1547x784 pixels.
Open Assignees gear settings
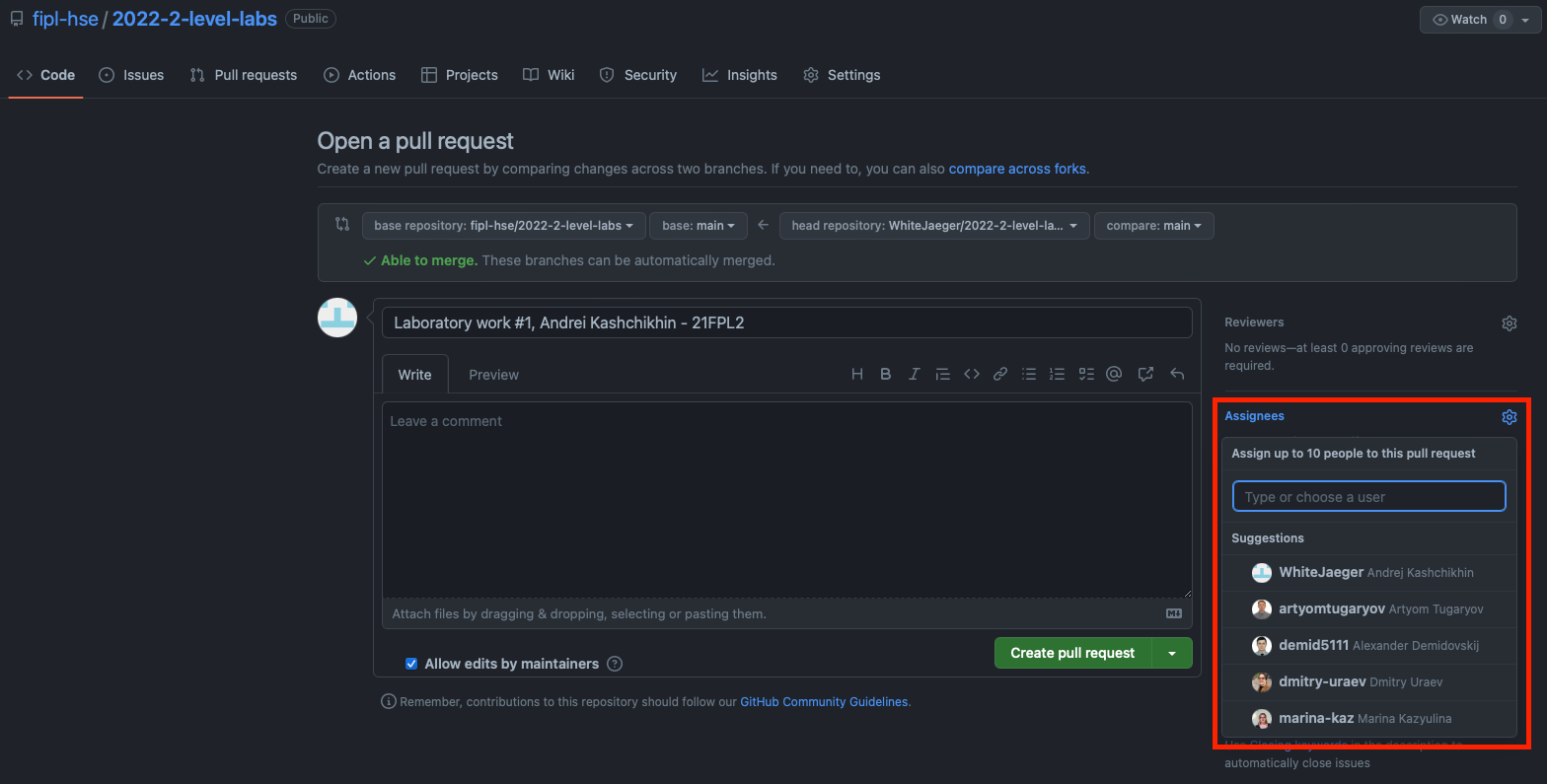1510,417
